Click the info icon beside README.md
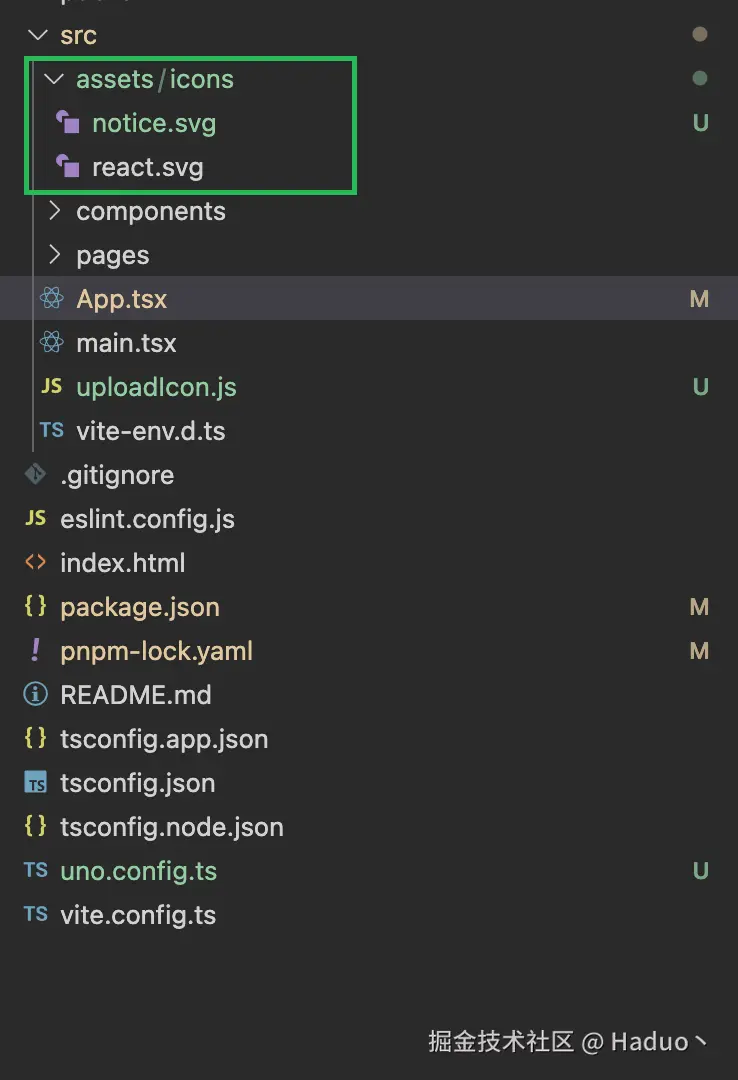 (x=35, y=695)
